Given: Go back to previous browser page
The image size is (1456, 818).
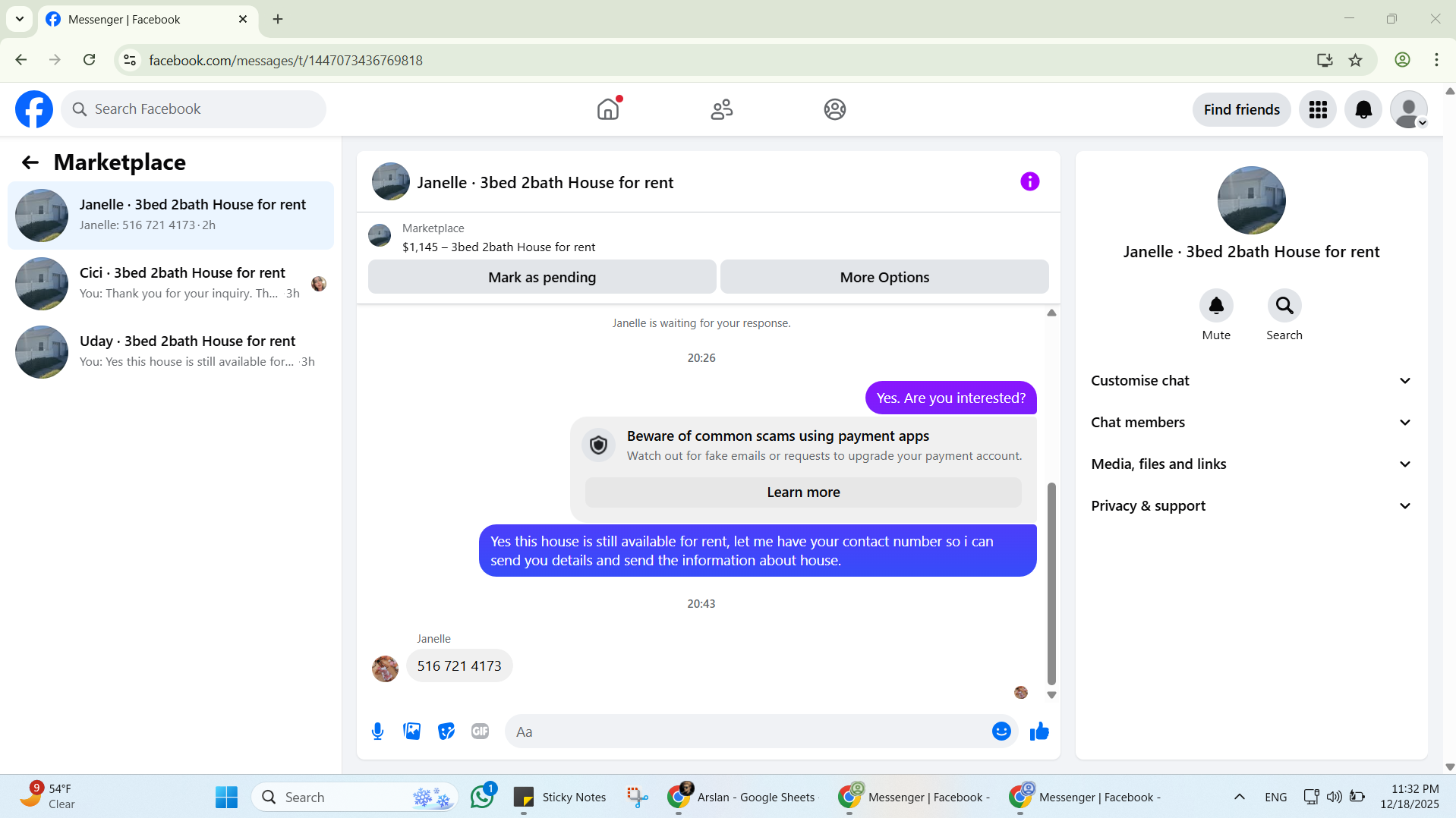Looking at the screenshot, I should click(x=21, y=60).
